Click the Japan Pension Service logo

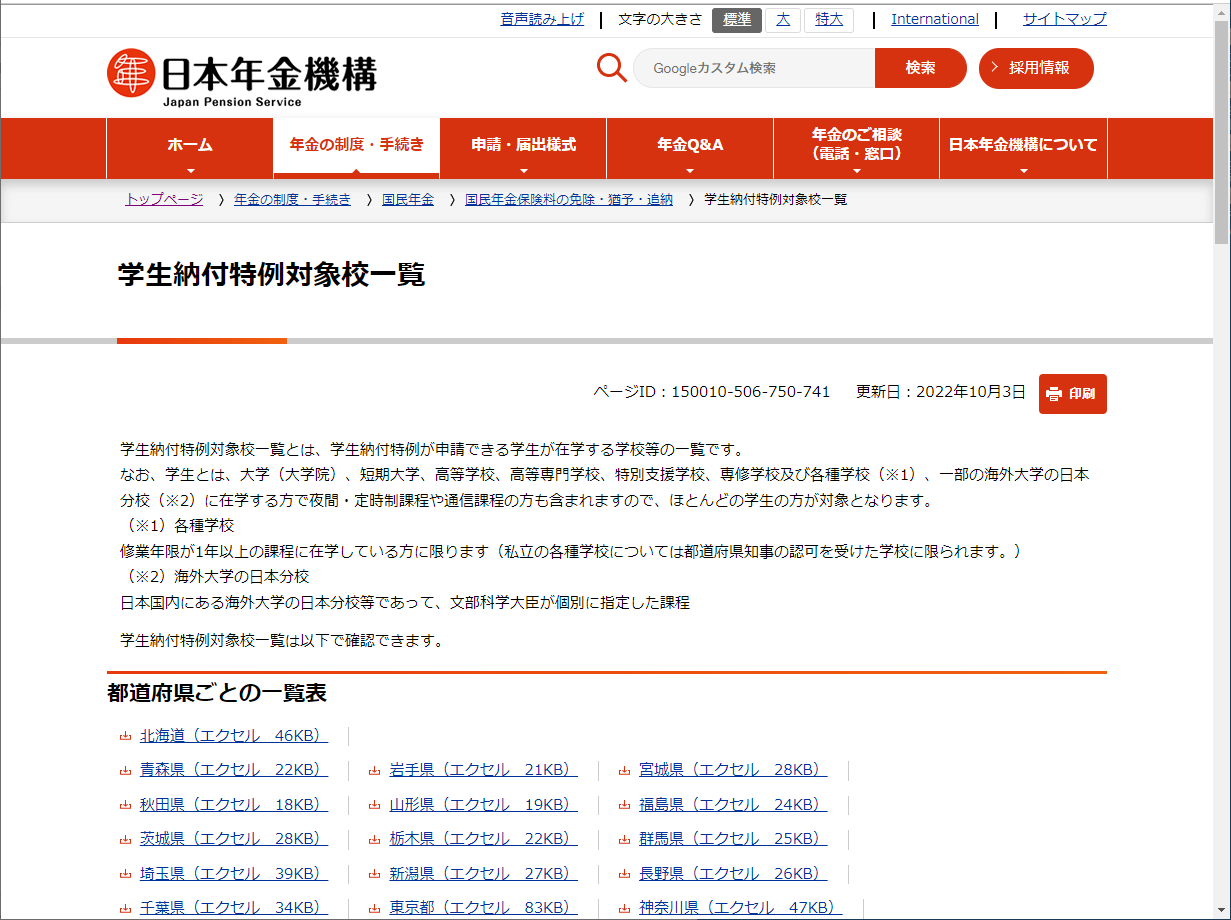click(242, 76)
